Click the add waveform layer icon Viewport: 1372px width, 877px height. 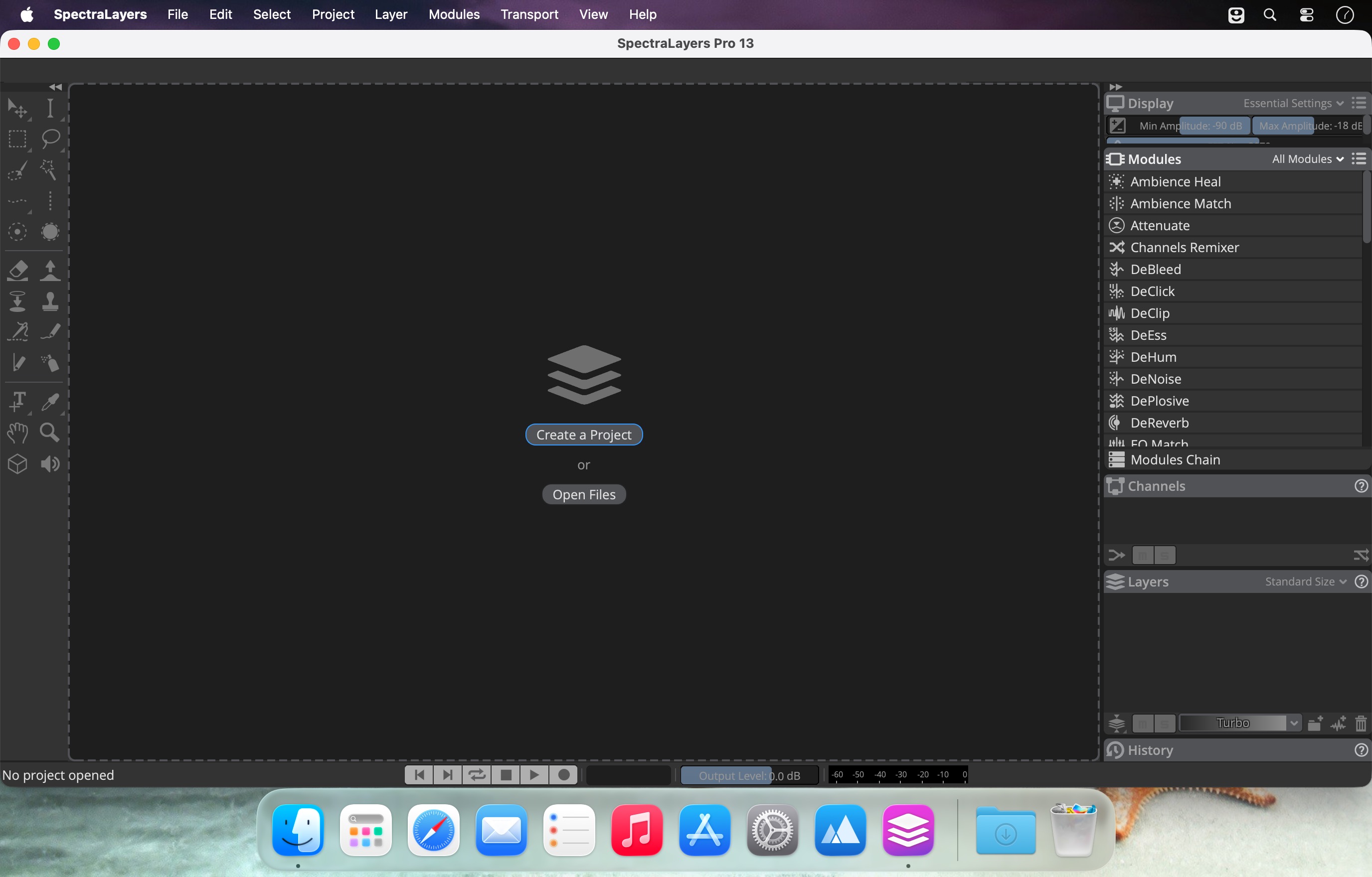tap(1339, 723)
